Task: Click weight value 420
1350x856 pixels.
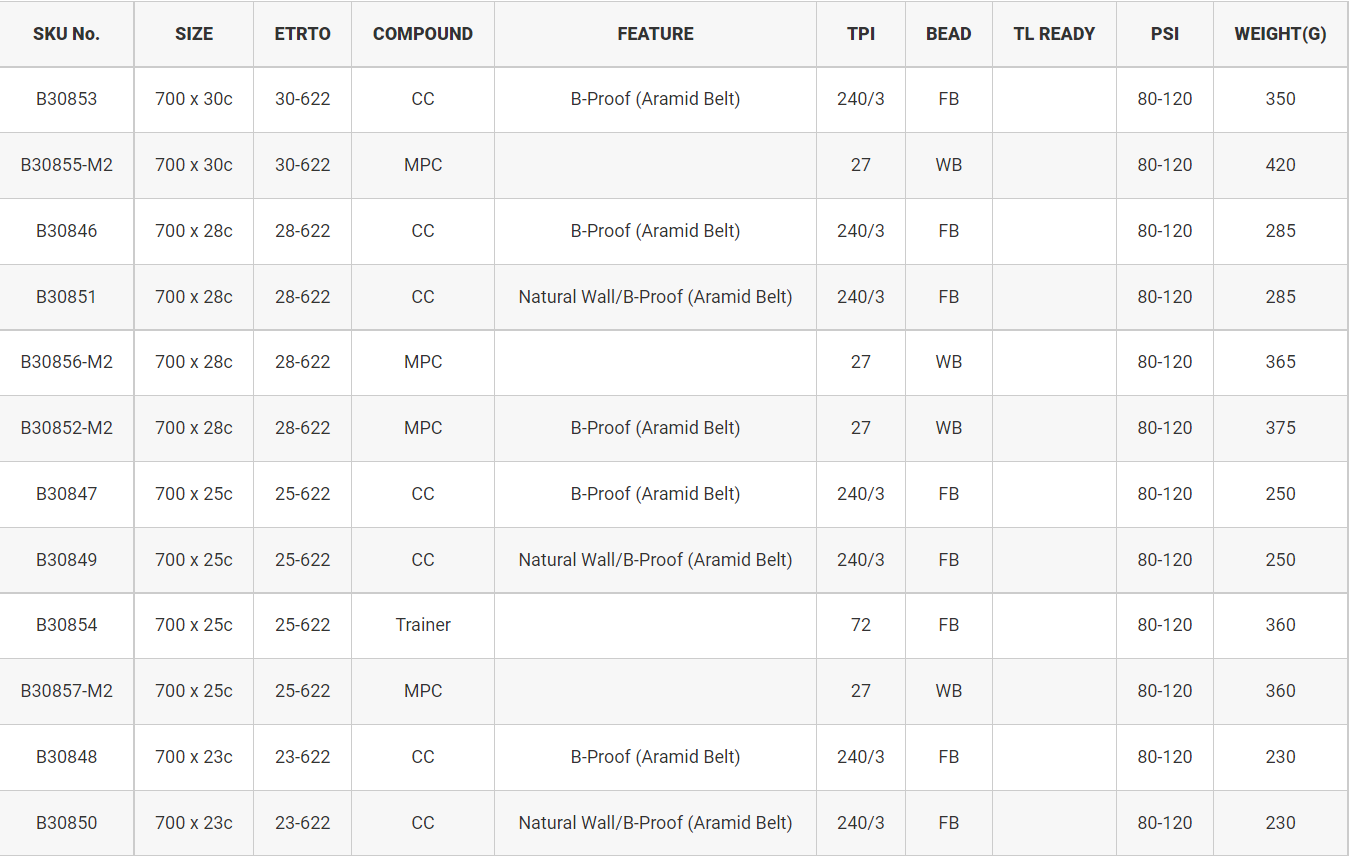Action: click(x=1280, y=165)
